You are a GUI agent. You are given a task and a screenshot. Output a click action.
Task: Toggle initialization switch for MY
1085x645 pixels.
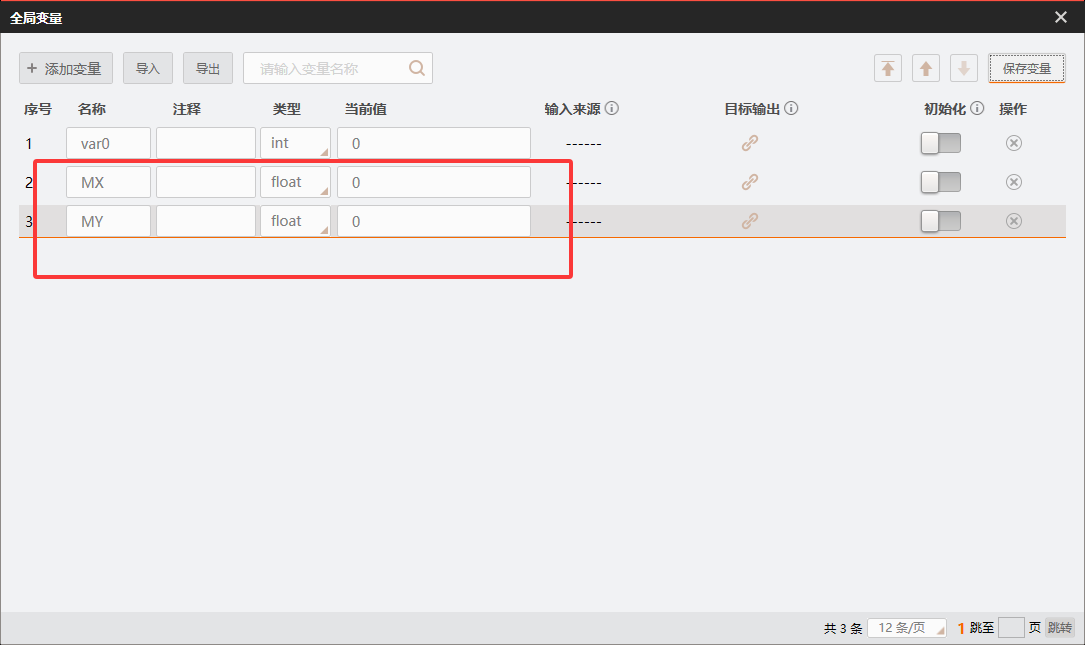pos(941,221)
